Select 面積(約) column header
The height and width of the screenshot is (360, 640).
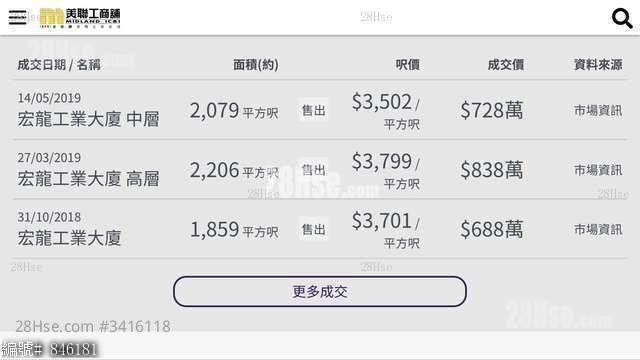click(256, 64)
